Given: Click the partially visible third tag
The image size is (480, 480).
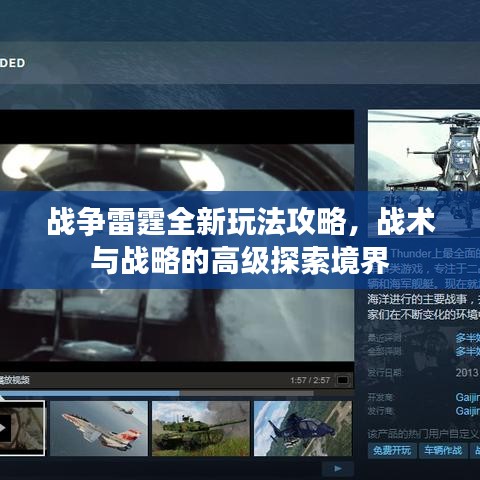Looking at the screenshot, I should (475, 451).
